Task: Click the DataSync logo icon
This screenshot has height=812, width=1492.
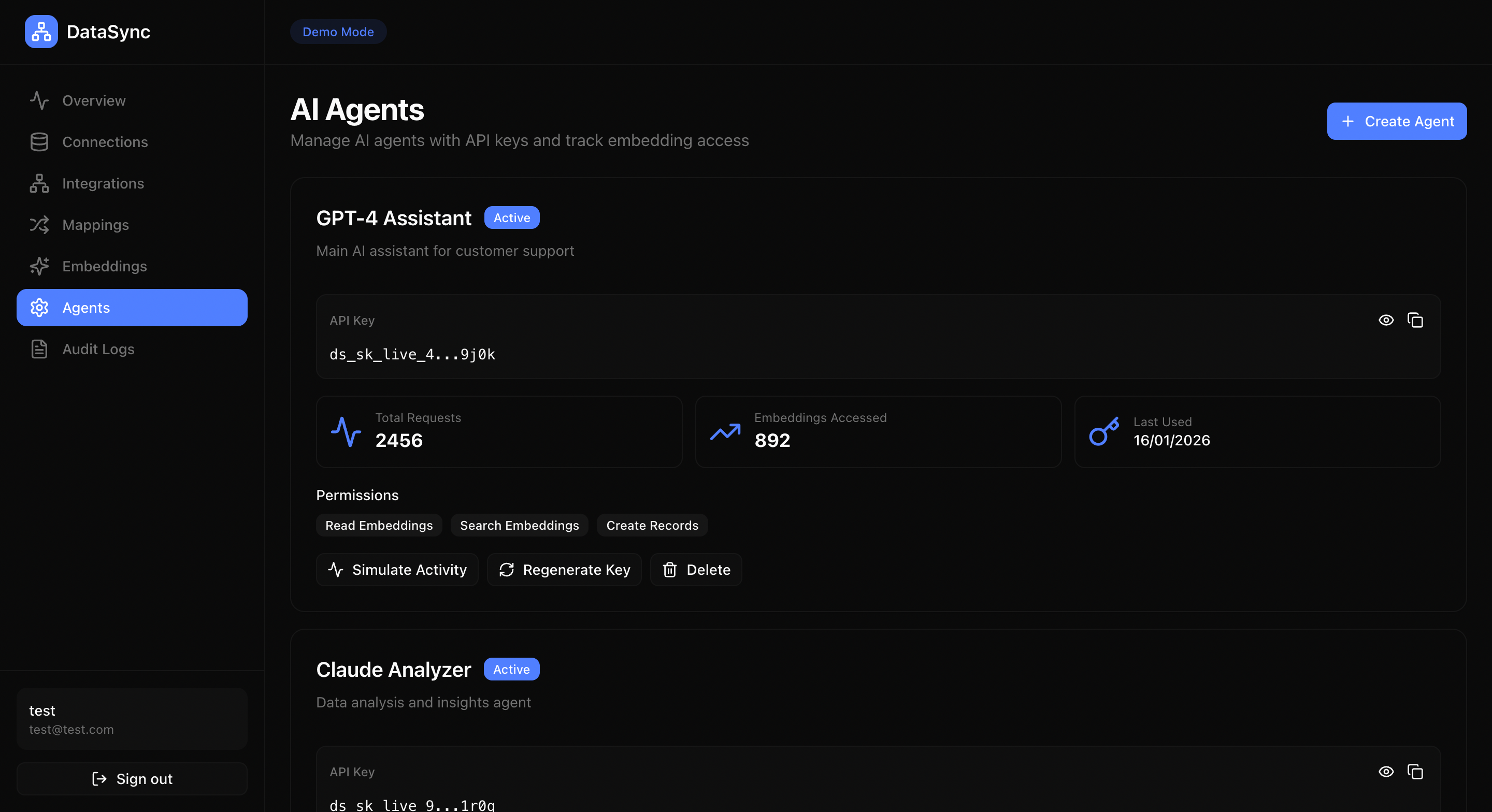Action: (x=40, y=32)
